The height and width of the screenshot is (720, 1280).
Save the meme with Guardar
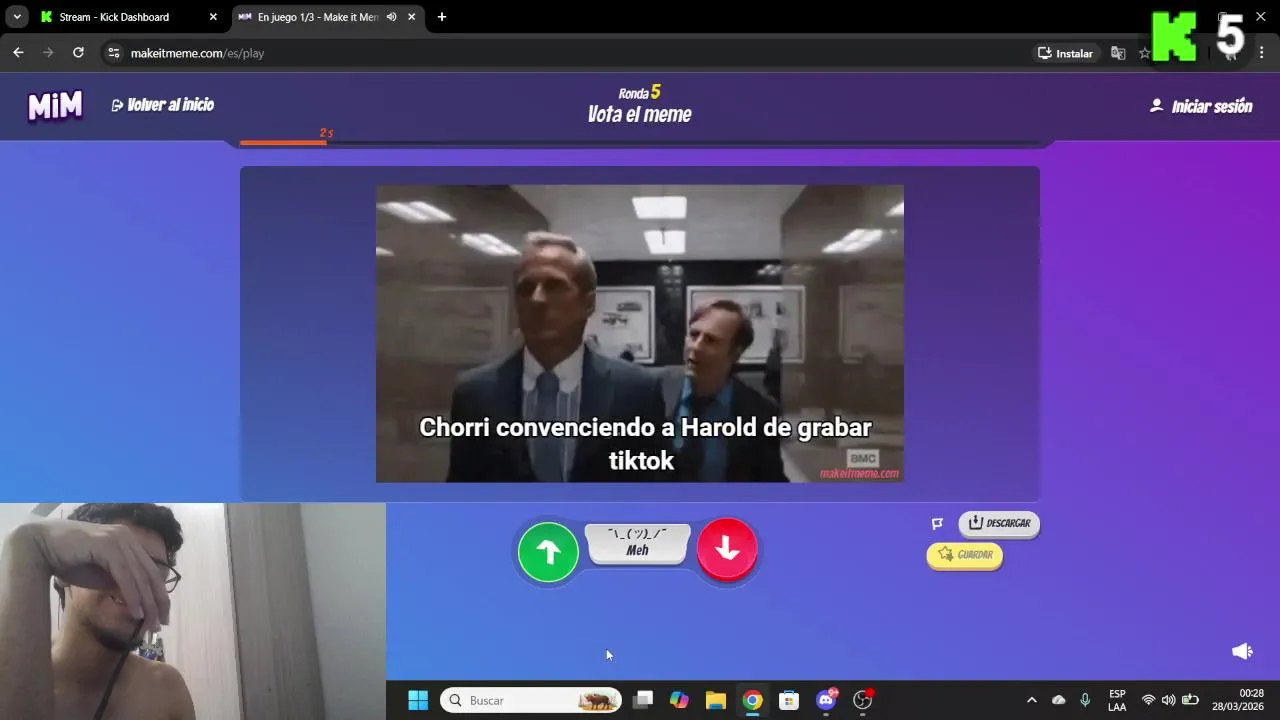965,555
